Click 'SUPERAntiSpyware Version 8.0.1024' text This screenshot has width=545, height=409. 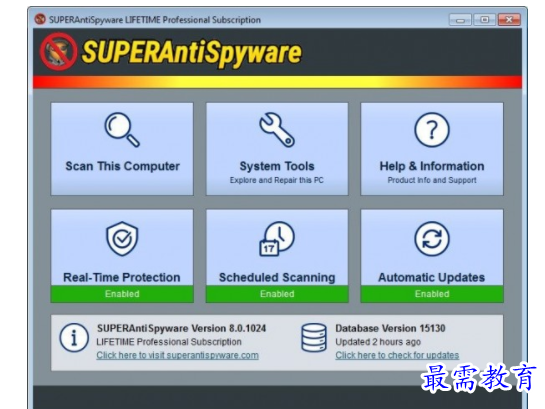(181, 328)
